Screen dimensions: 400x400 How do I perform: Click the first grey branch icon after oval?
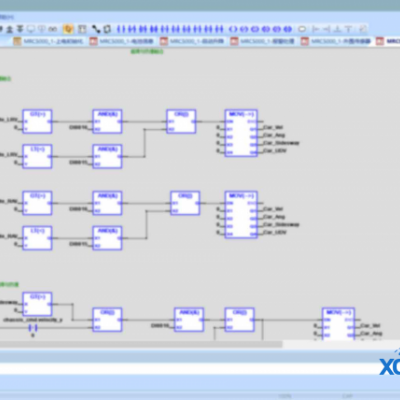coord(316,29)
